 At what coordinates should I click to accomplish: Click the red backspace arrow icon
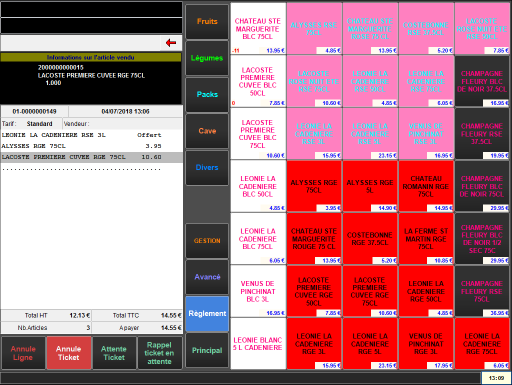pyautogui.click(x=171, y=43)
